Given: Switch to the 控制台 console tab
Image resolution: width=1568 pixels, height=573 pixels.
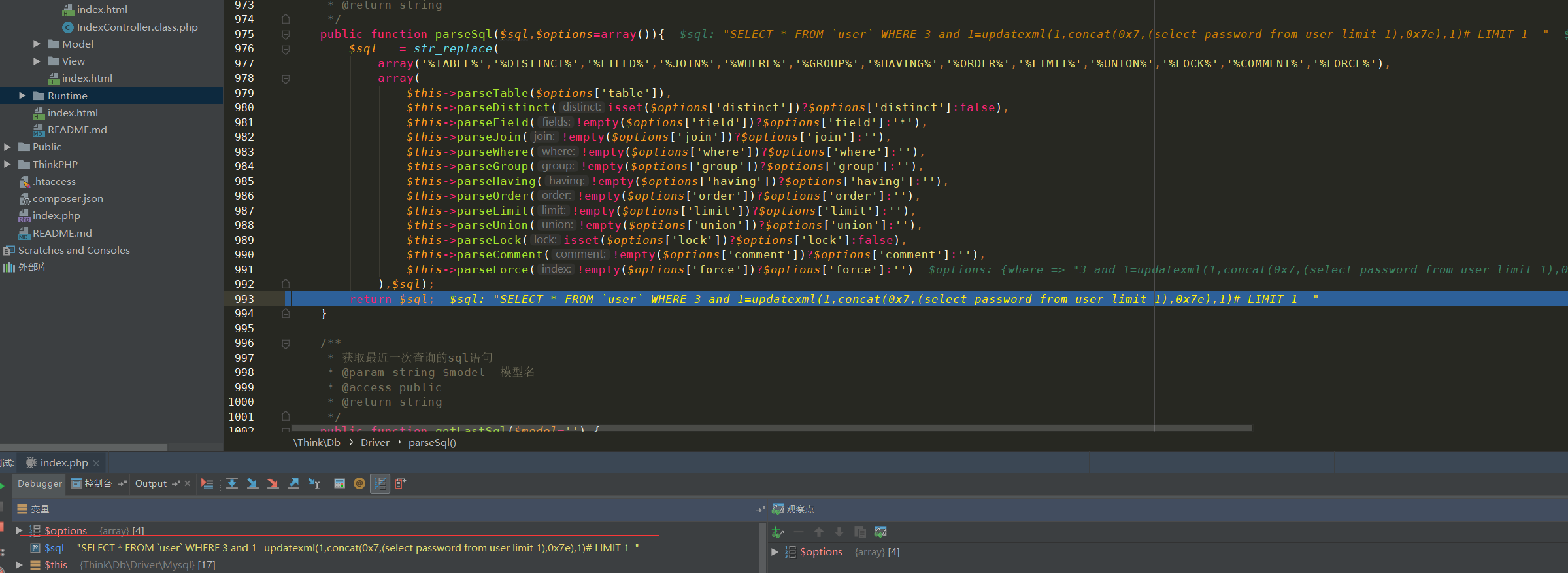Looking at the screenshot, I should point(98,484).
